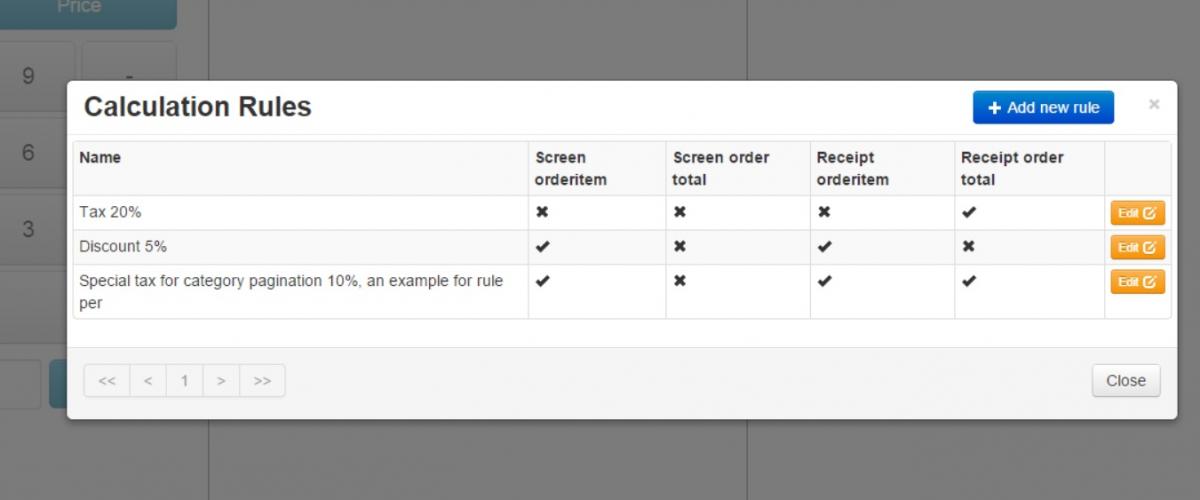
Task: Close the Calculation Rules dialog via X
Action: (x=1154, y=104)
